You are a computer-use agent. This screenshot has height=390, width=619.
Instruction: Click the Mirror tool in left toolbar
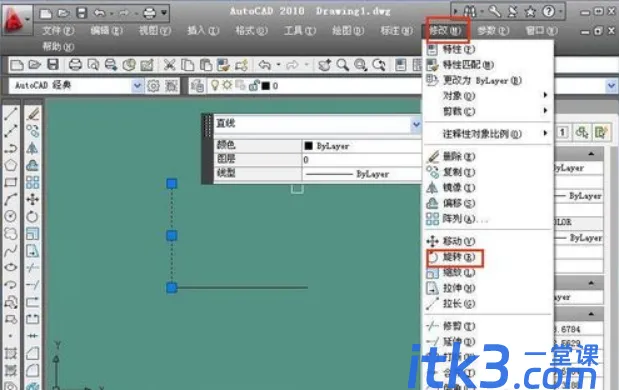coord(33,148)
